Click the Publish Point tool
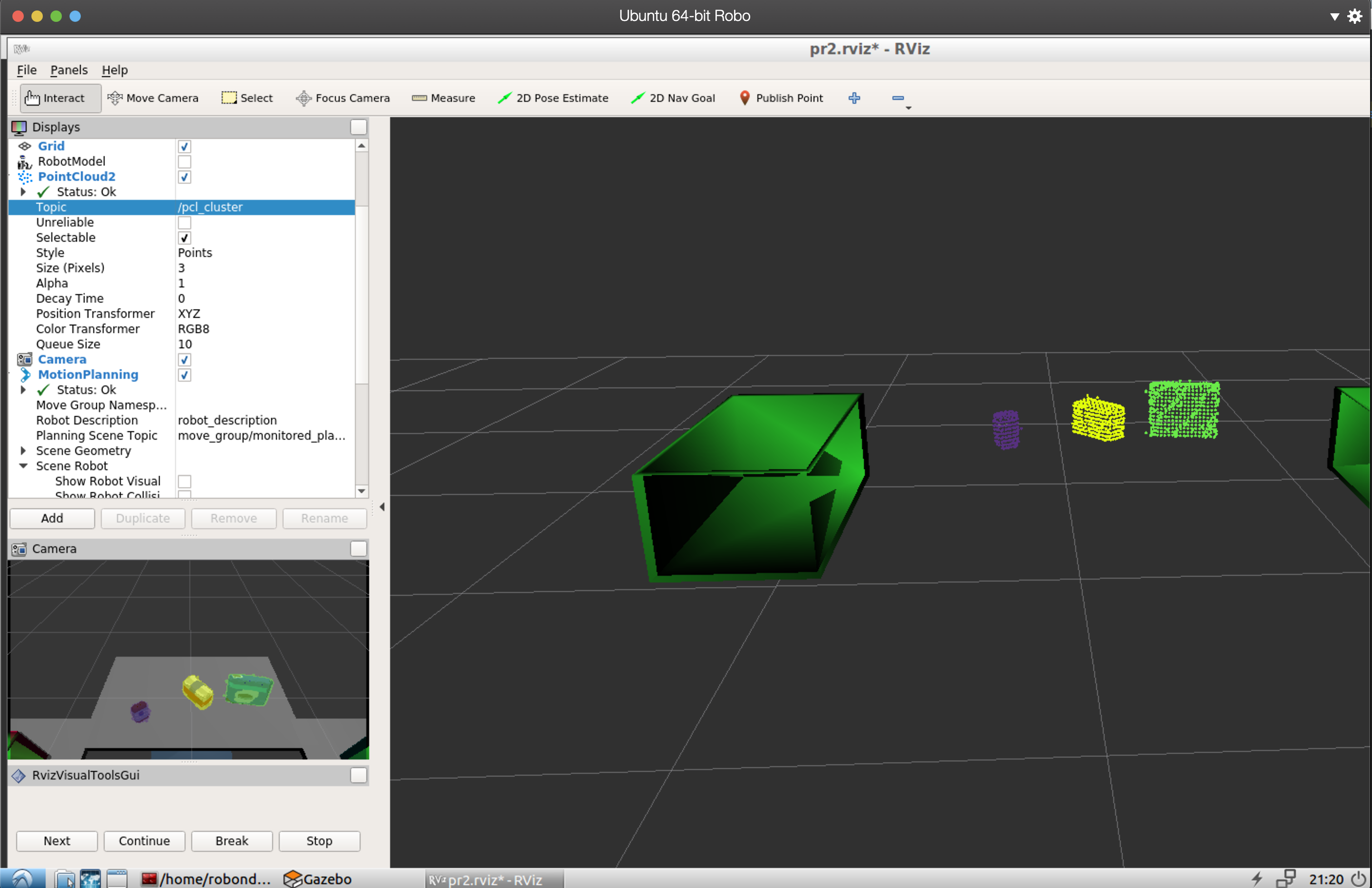Viewport: 1372px width, 888px height. pos(783,97)
